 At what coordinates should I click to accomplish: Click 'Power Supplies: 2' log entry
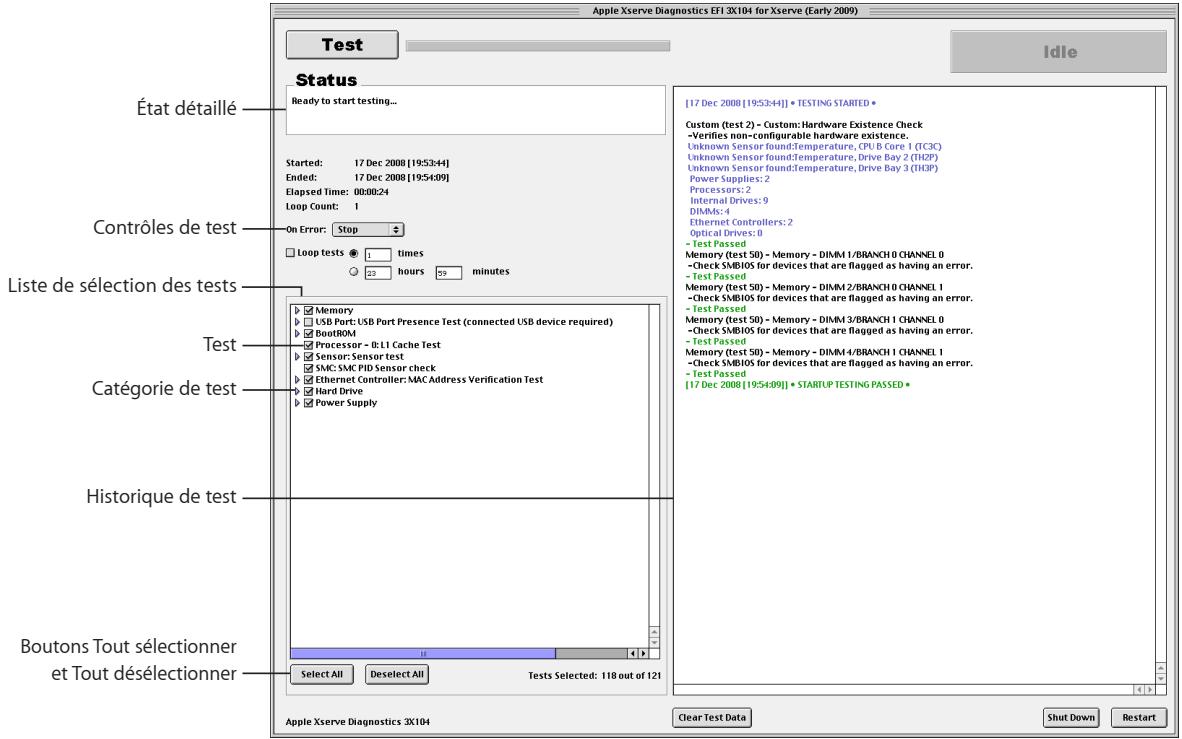click(730, 179)
